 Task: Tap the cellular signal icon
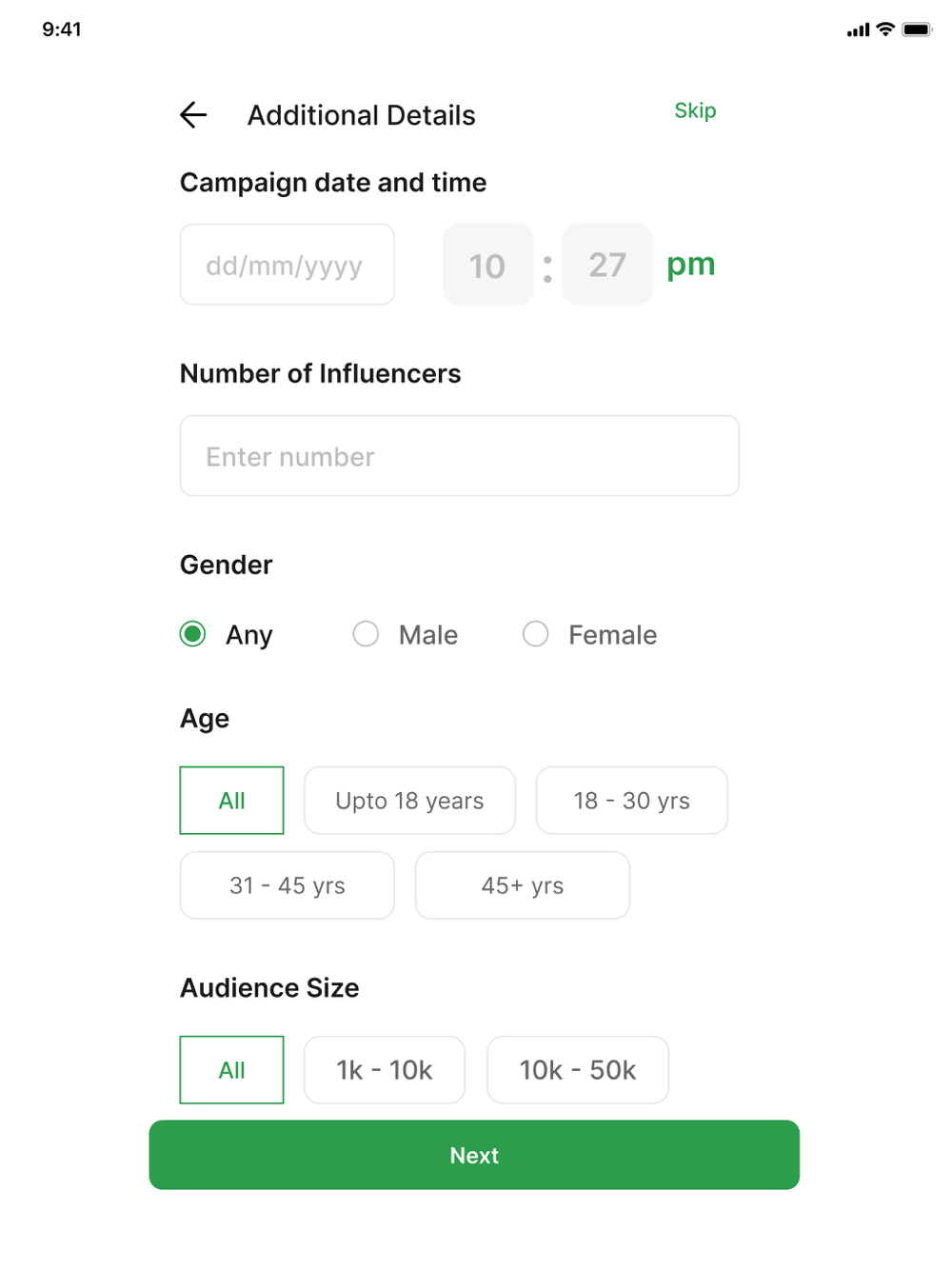858,30
